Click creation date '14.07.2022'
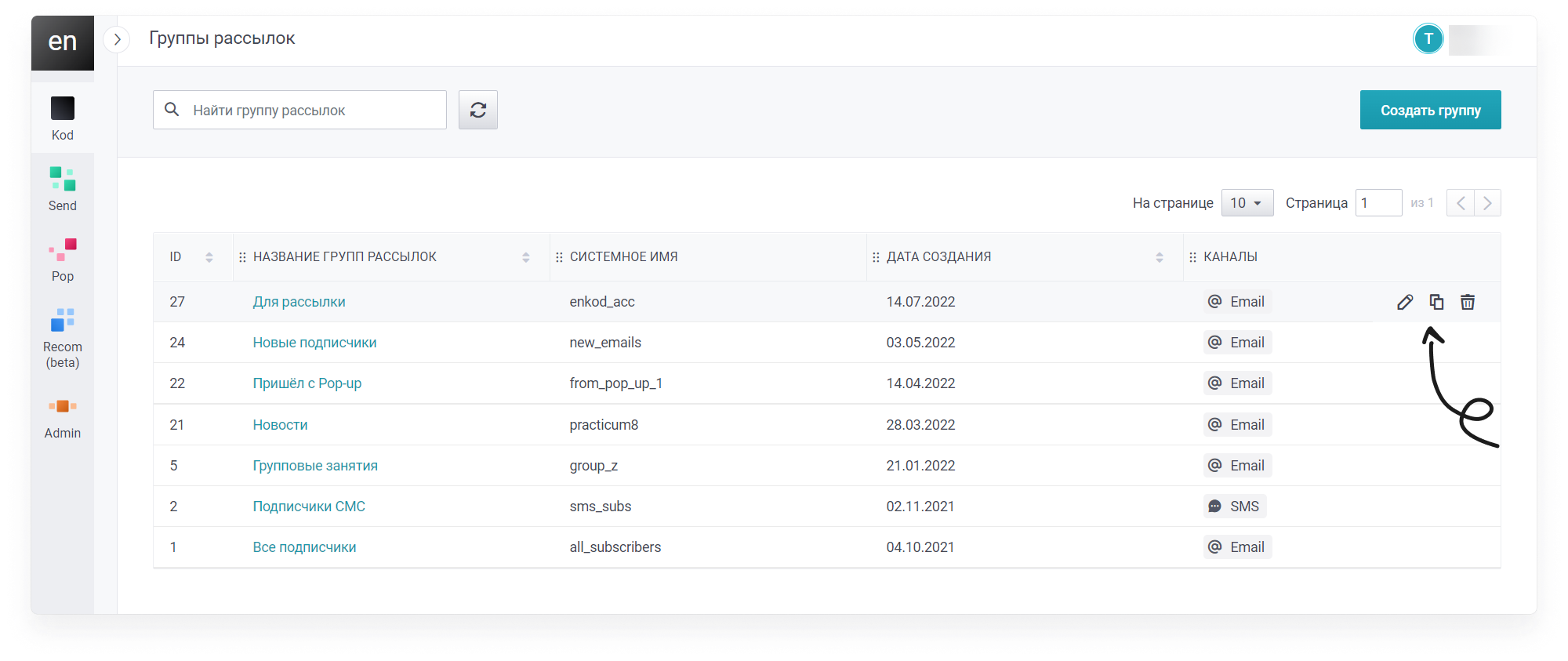 point(920,302)
